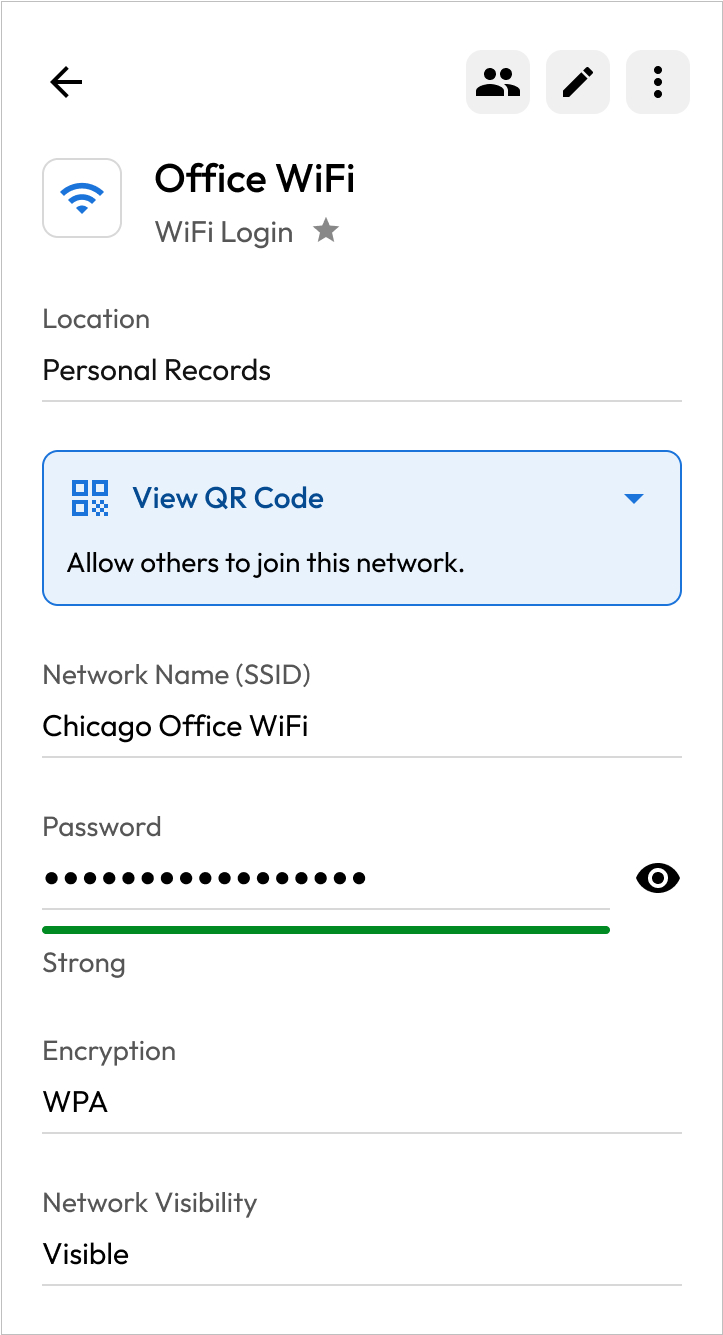
Task: Reveal password with the eye icon
Action: click(658, 879)
